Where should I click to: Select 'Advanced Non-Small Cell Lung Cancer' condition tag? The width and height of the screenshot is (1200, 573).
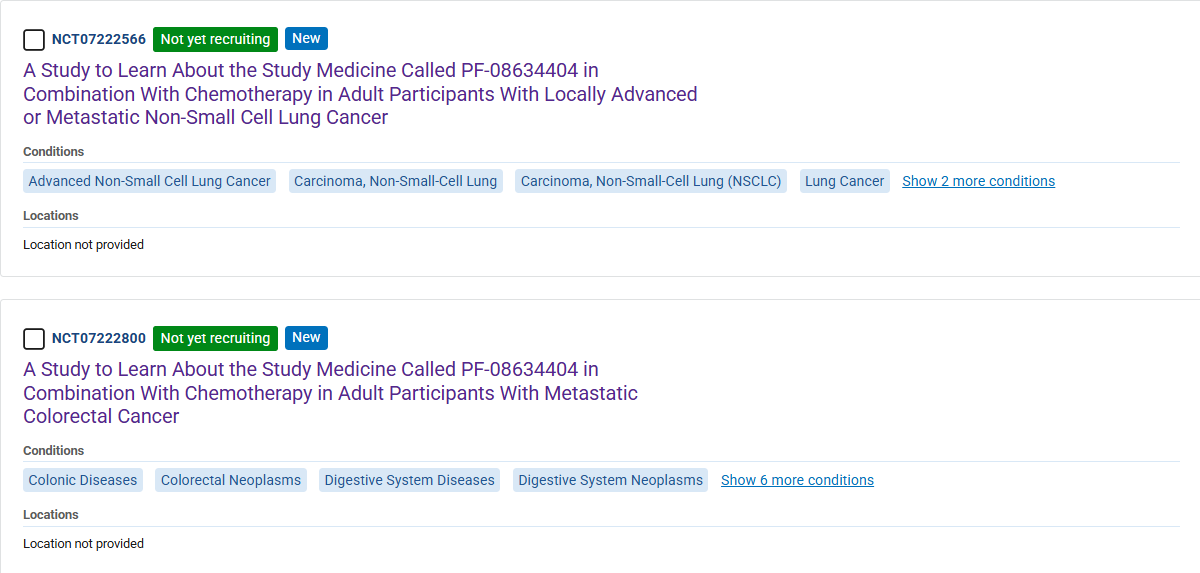pyautogui.click(x=150, y=181)
